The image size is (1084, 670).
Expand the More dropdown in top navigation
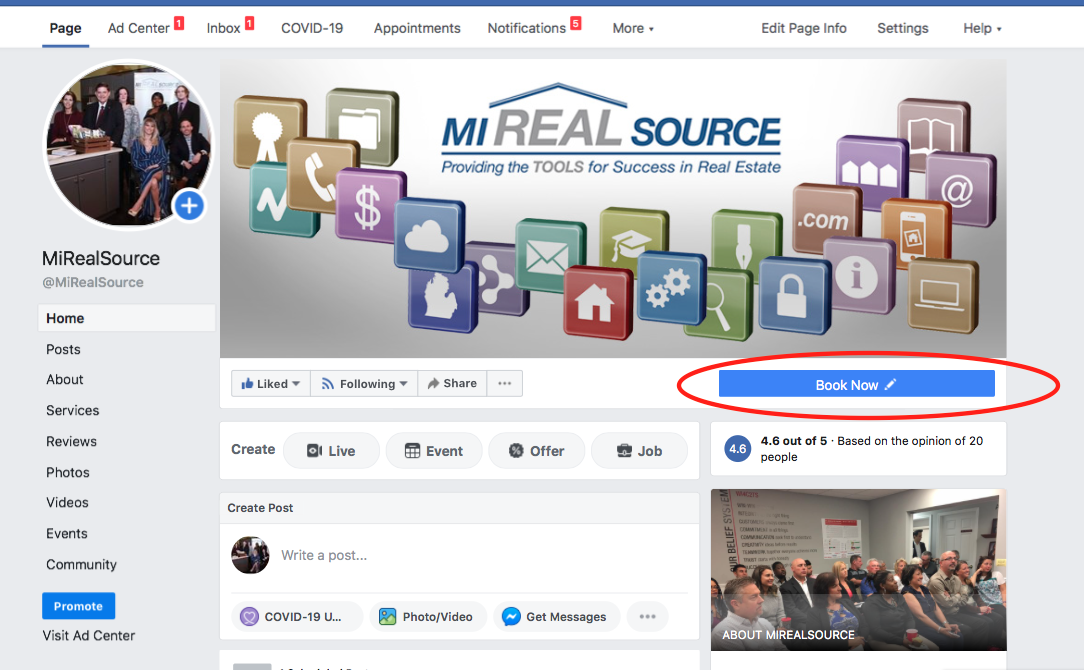[x=633, y=28]
